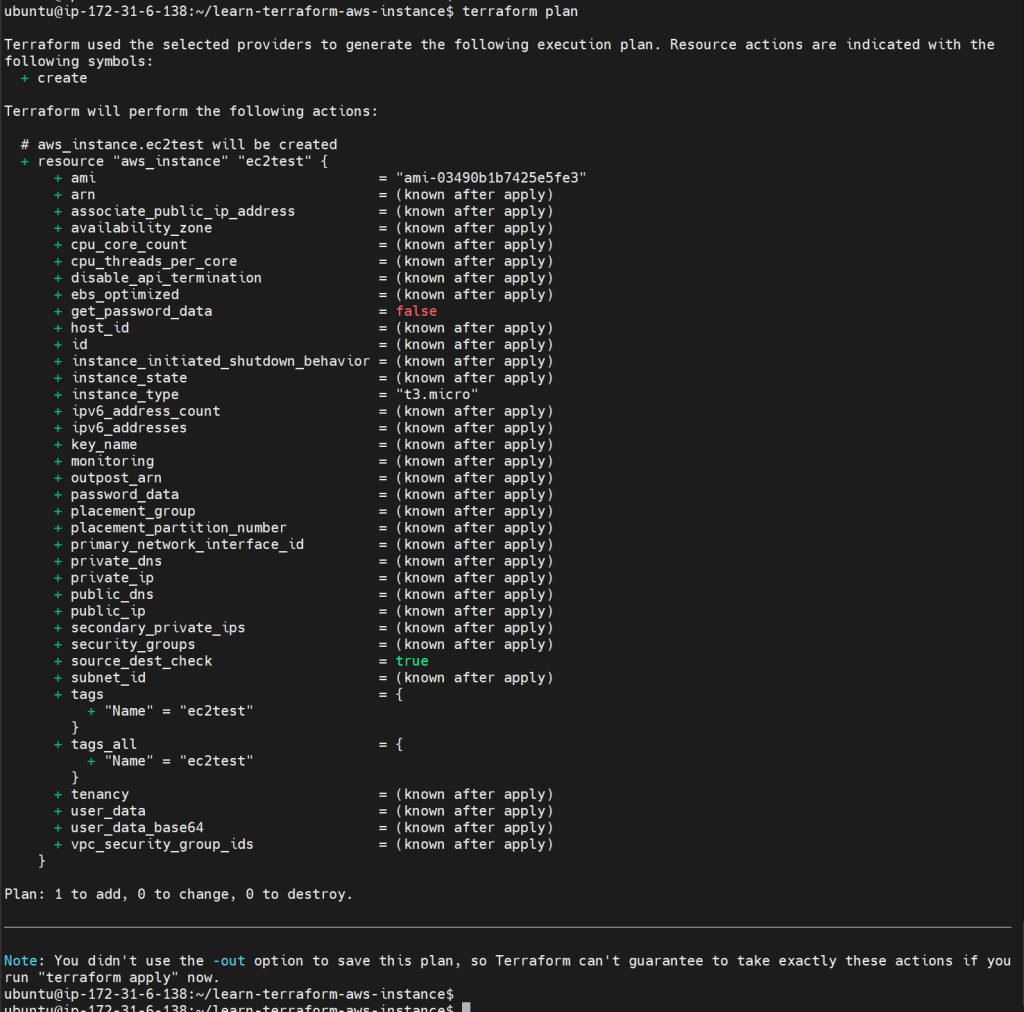Click the primary_network_interface_id attribute
This screenshot has width=1024, height=1012.
pos(187,544)
